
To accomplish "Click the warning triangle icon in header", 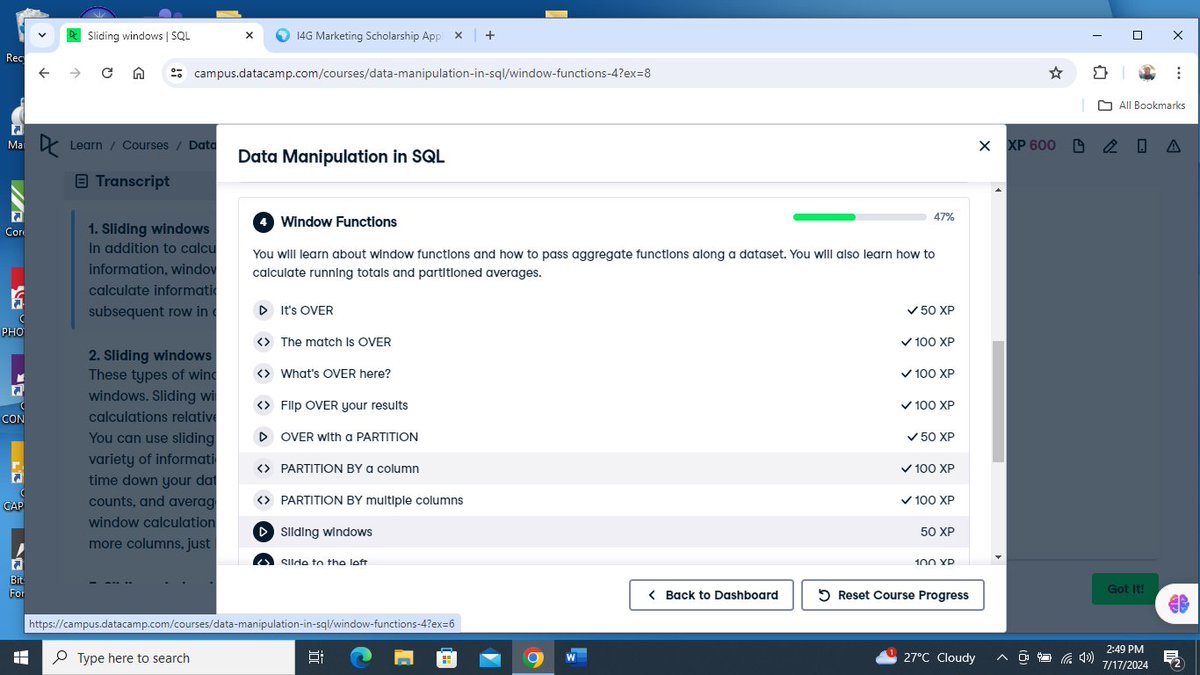I will 1174,146.
